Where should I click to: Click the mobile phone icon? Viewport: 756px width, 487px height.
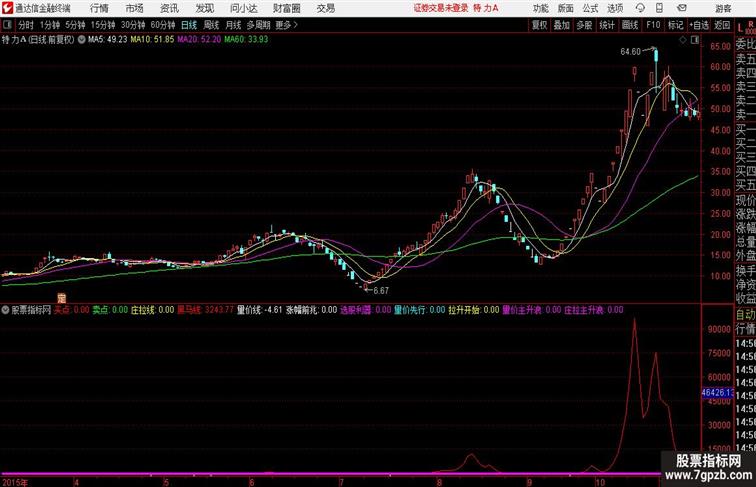660,8
